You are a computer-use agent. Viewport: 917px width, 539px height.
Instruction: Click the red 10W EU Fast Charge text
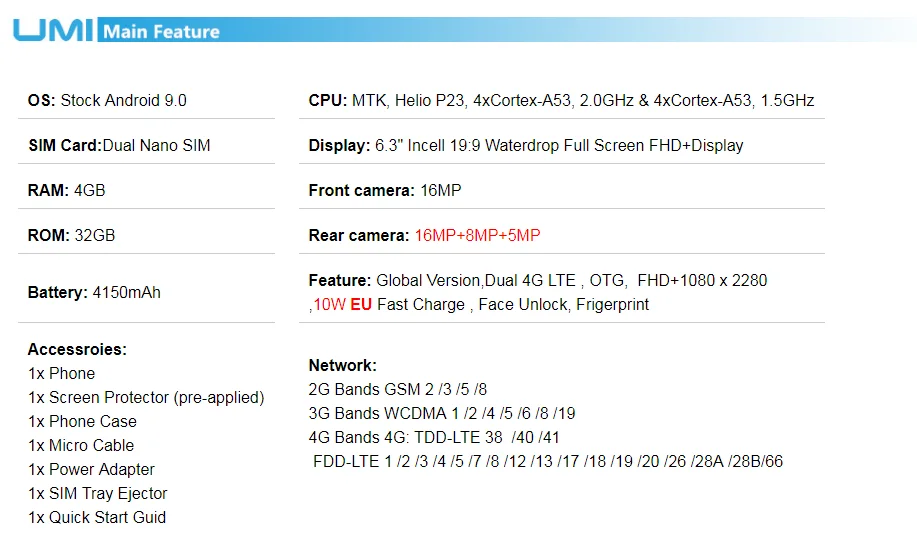(389, 305)
